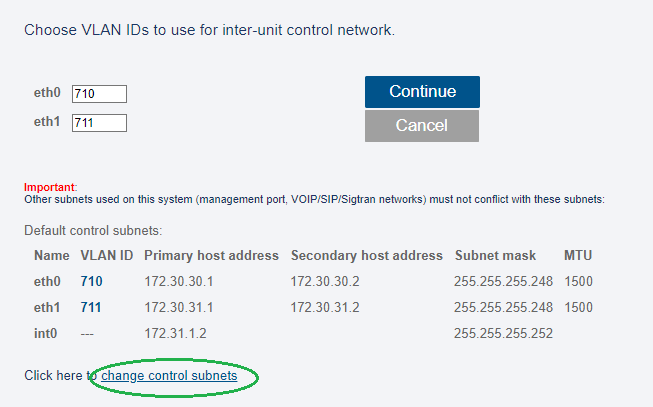653x407 pixels.
Task: Click the Primary host address column header
Action: 211,256
